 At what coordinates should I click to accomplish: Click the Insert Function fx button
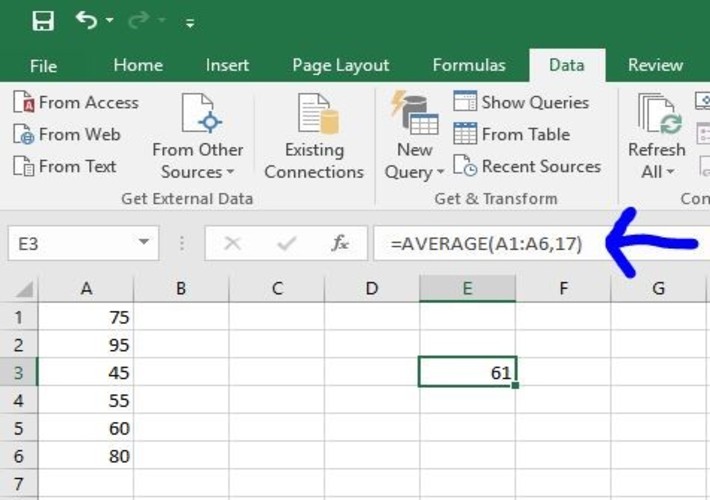click(x=340, y=244)
